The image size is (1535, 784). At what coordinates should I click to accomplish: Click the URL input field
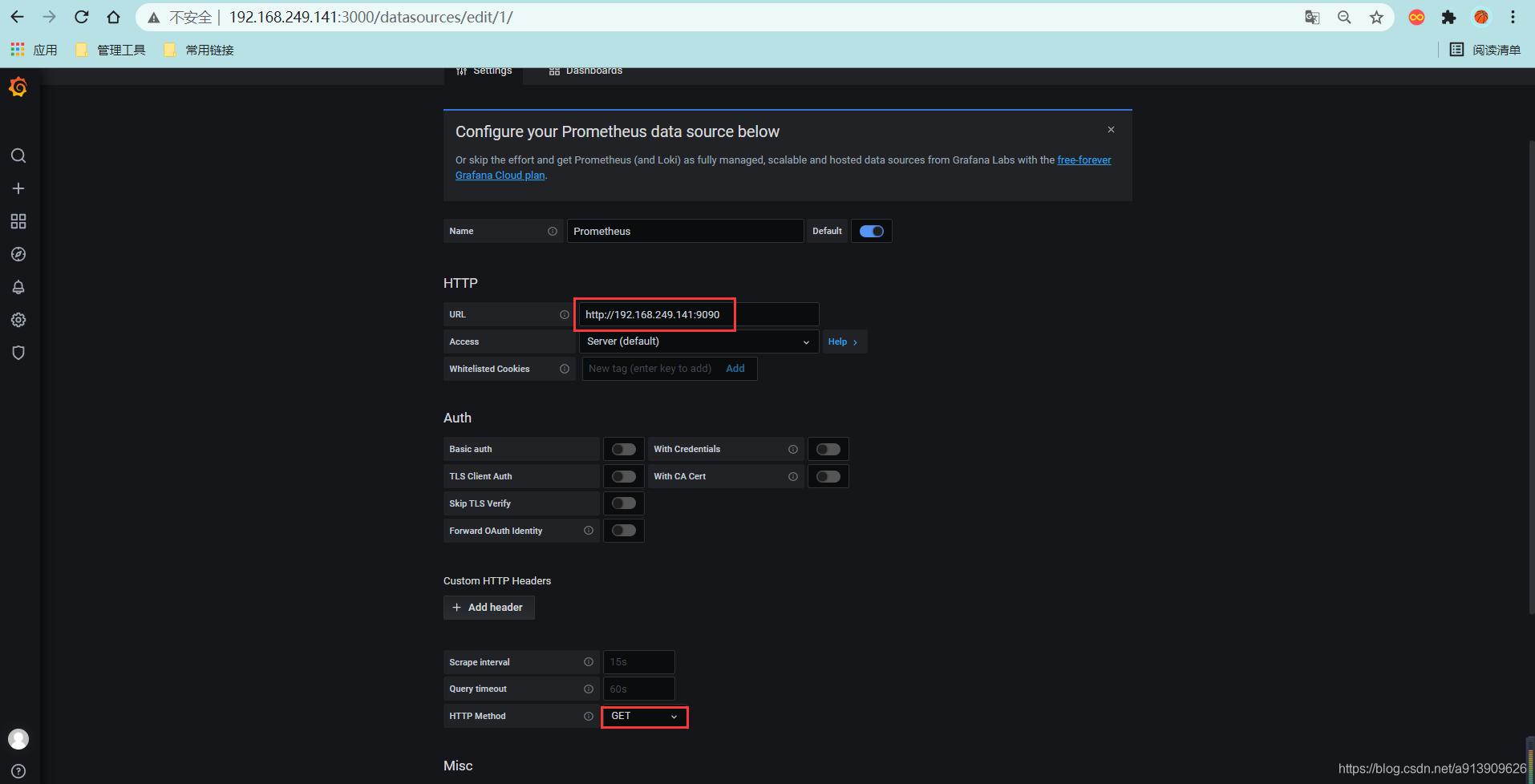[x=699, y=314]
